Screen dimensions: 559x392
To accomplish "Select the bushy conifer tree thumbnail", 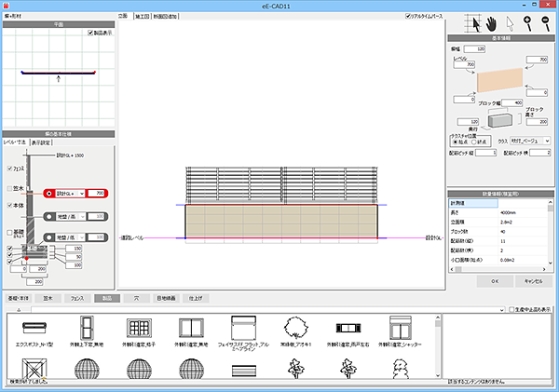I will click(x=400, y=369).
